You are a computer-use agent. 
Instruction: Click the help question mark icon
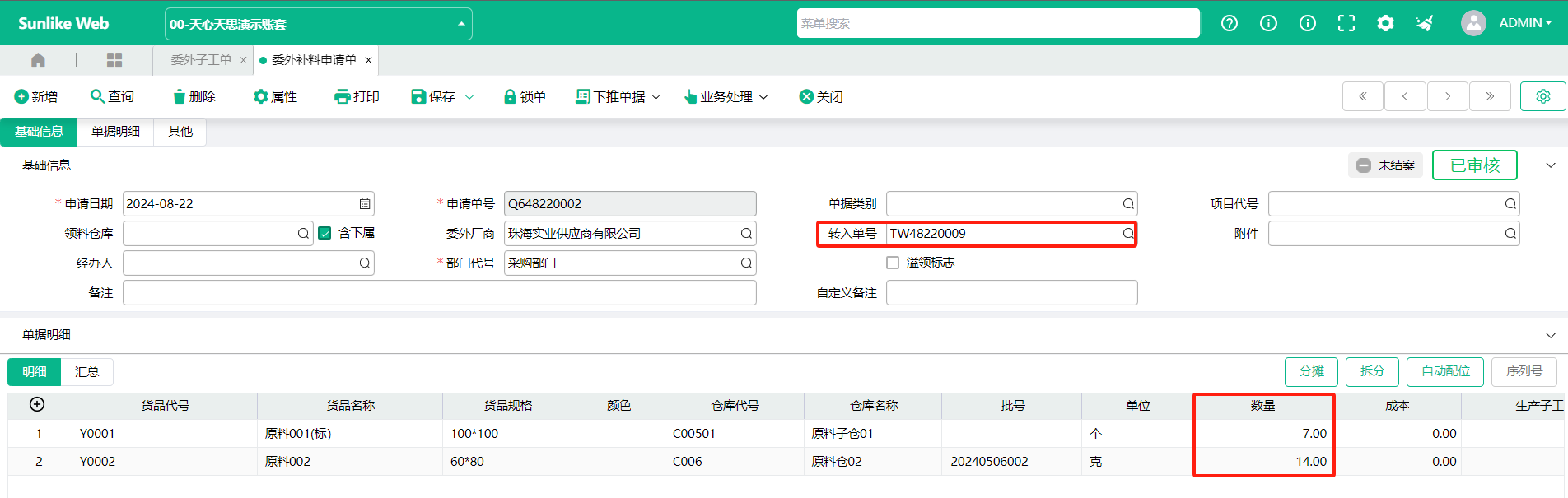(1230, 23)
